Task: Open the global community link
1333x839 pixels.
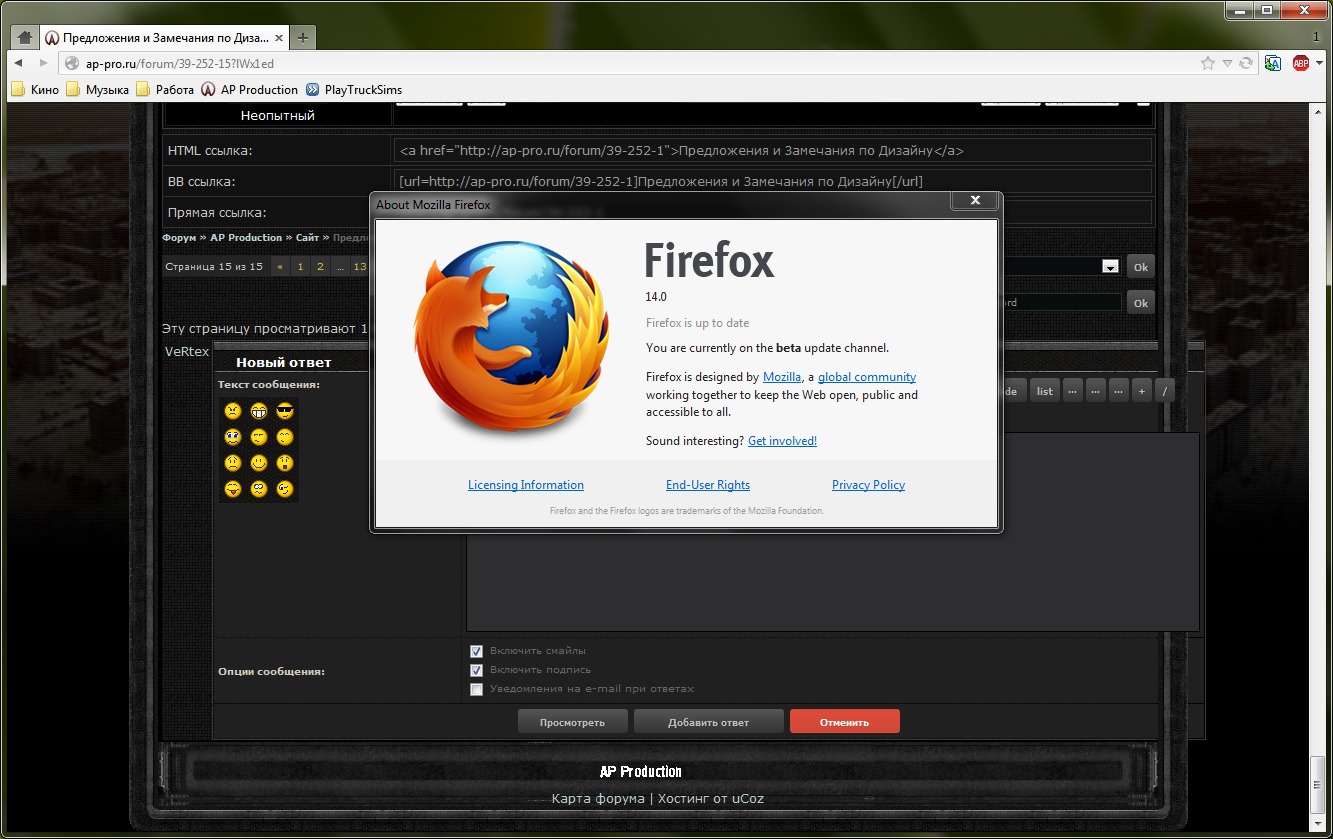Action: coord(867,377)
